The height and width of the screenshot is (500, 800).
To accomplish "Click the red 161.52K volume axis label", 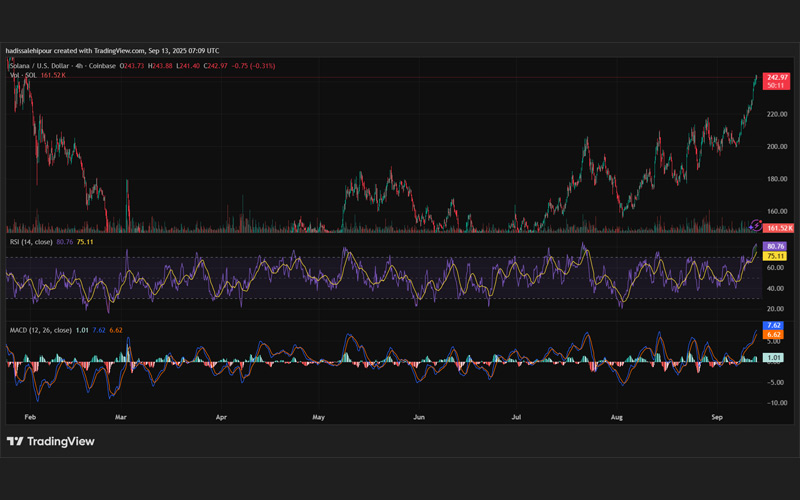I will coord(779,228).
